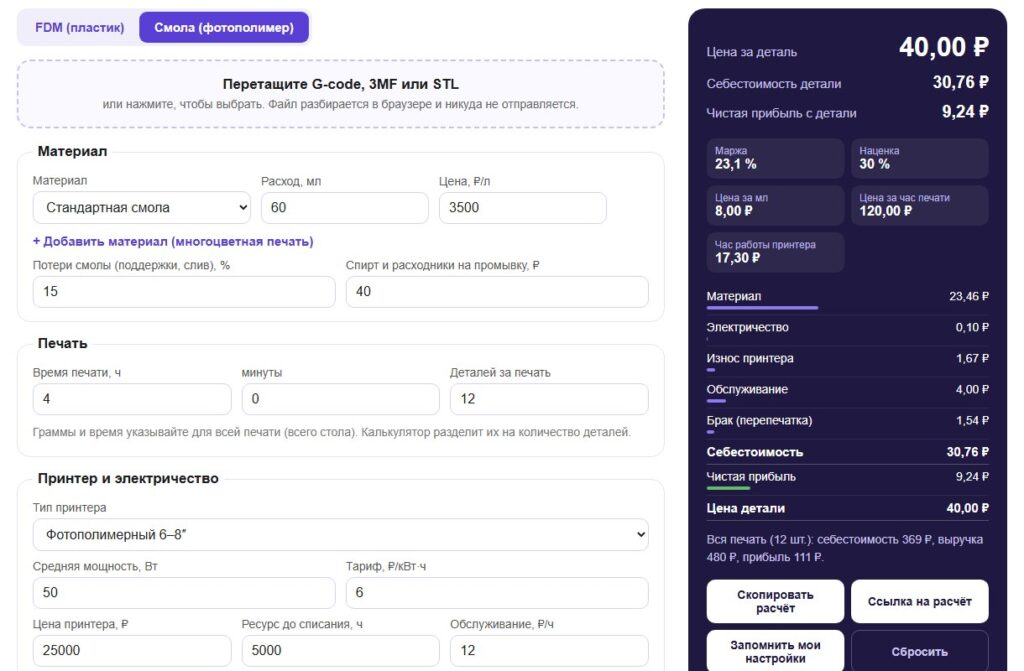Screen dimensions: 1024x671
Task: Open file drop zone for G-code upload
Action: coord(340,93)
